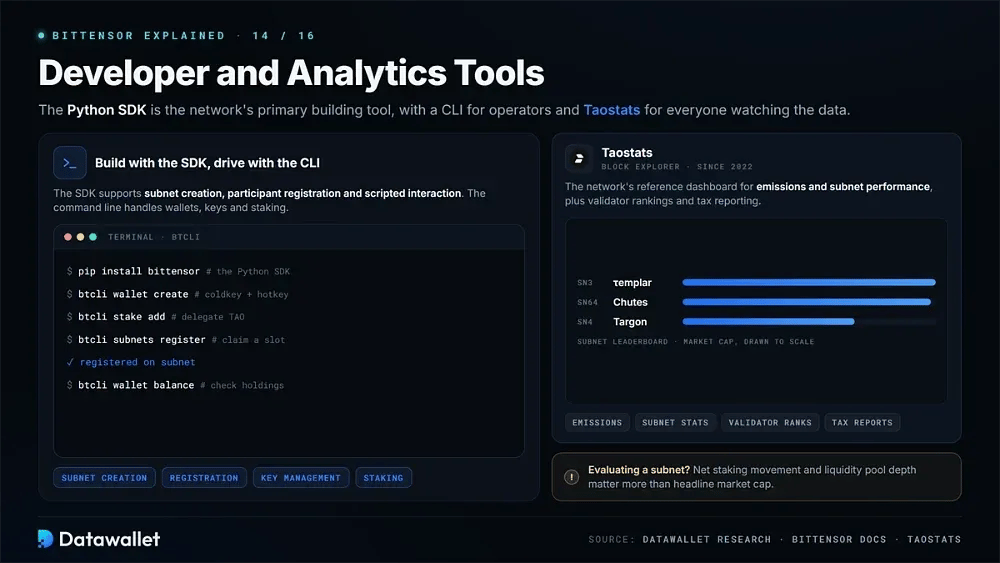Select the Subnet Creation tag
The image size is (1000, 563).
[x=104, y=478]
